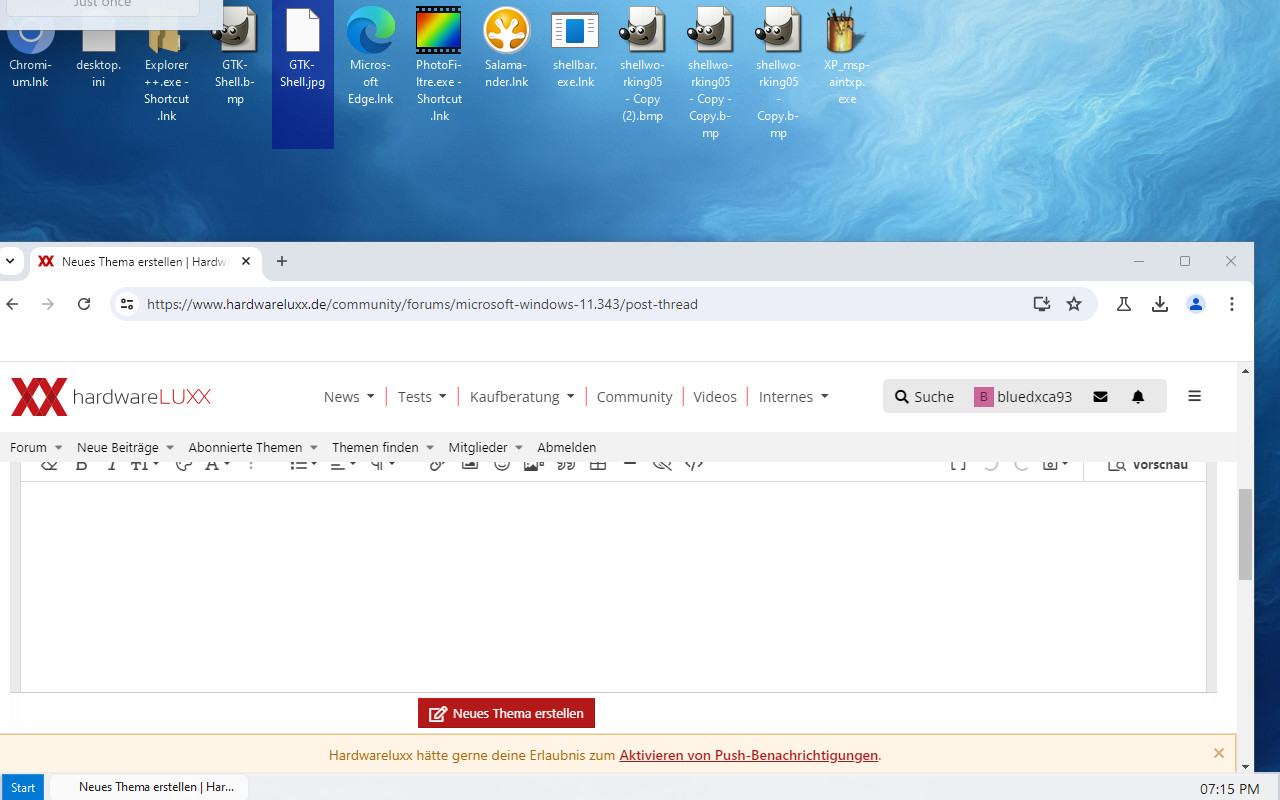1280x800 pixels.
Task: Open the Community navigation item
Action: coord(634,397)
